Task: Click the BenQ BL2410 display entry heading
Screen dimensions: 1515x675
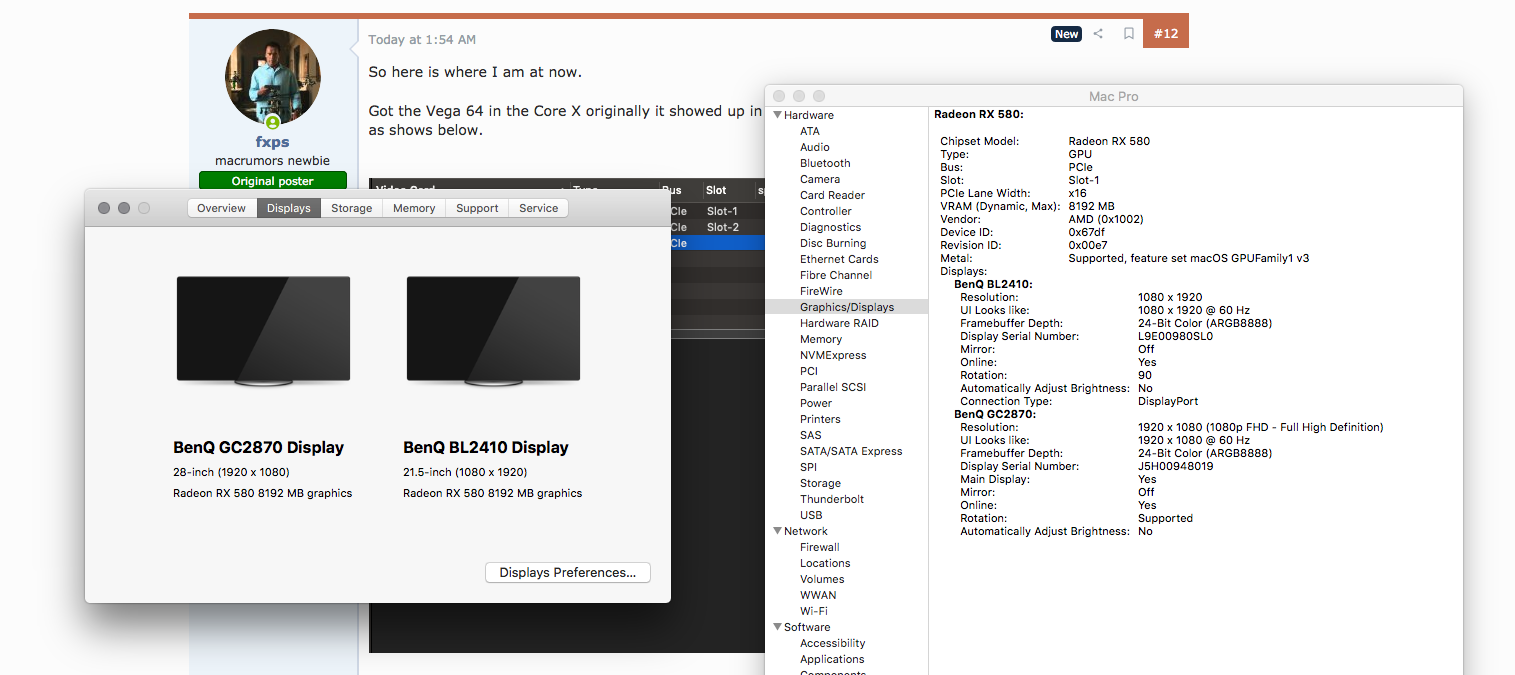Action: 993,284
